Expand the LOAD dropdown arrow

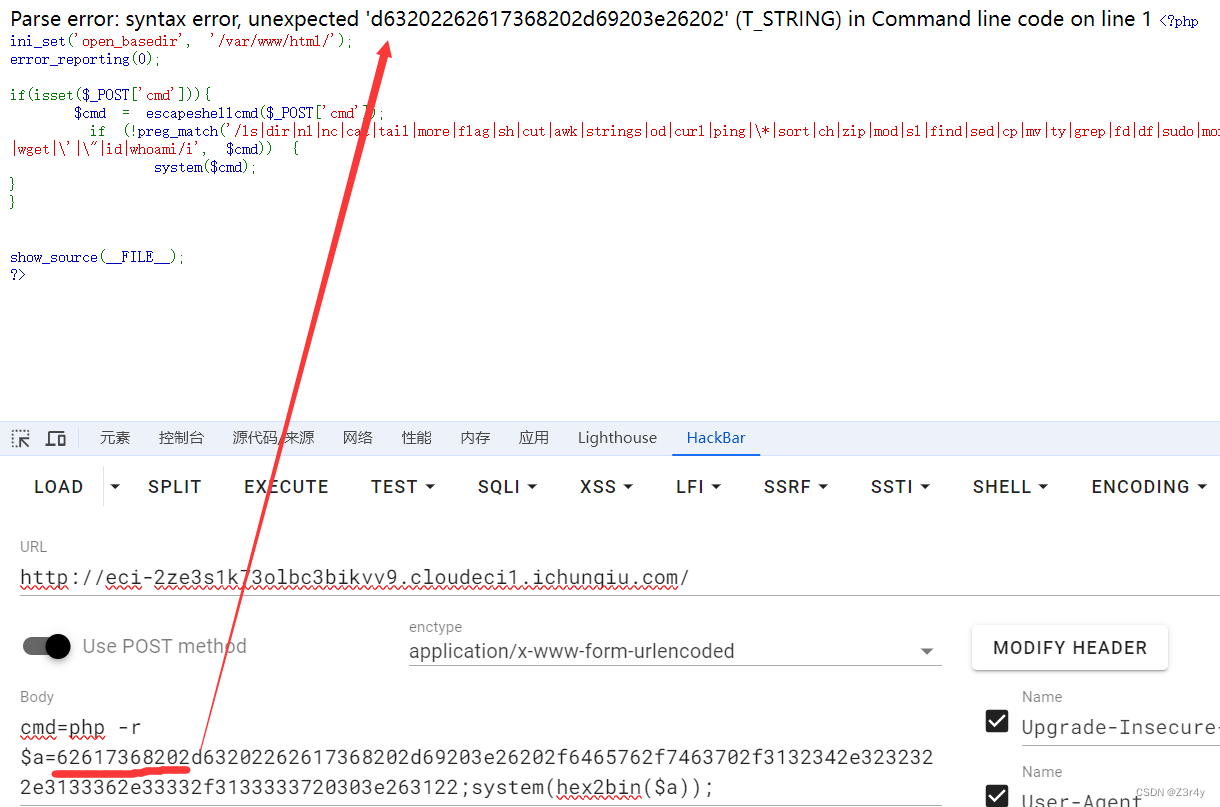(x=115, y=487)
